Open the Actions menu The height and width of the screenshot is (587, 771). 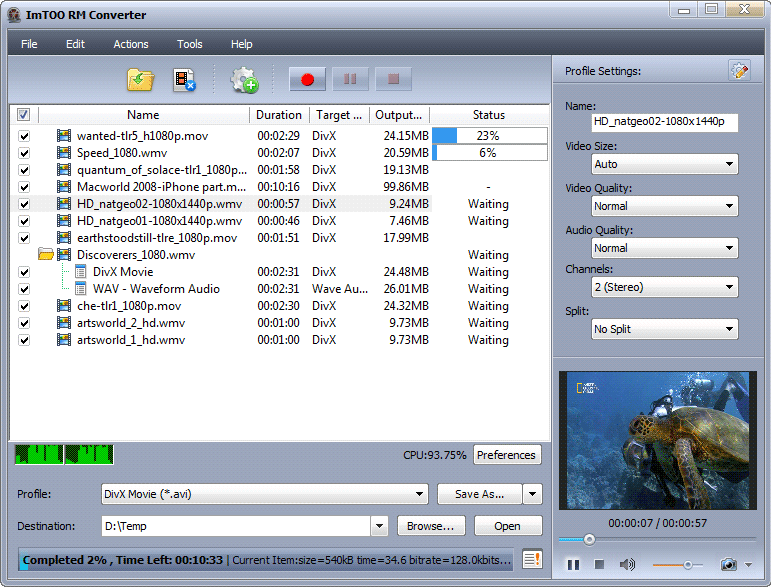(131, 44)
